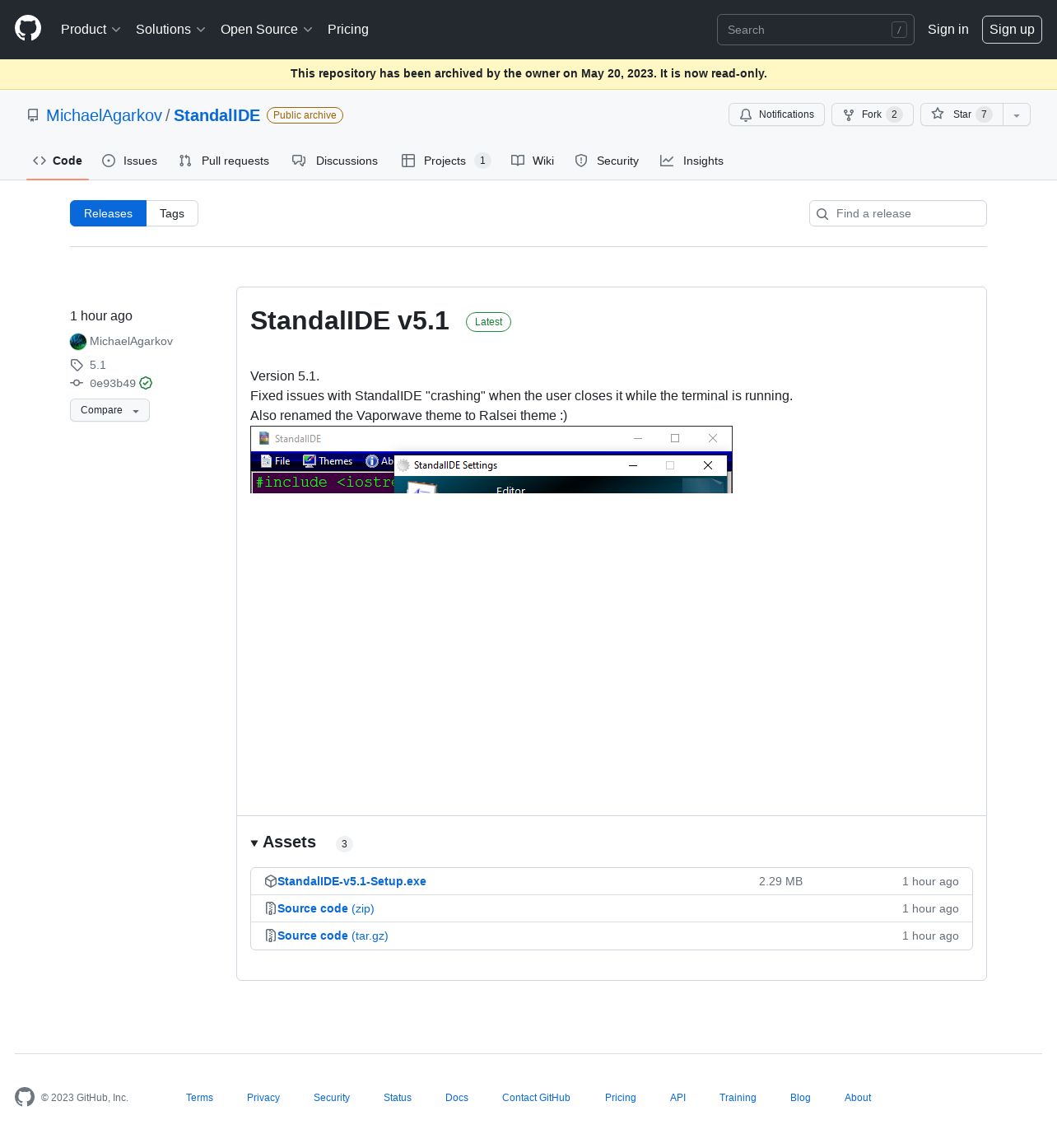
Task: Open tag 5.1 link
Action: click(x=98, y=365)
